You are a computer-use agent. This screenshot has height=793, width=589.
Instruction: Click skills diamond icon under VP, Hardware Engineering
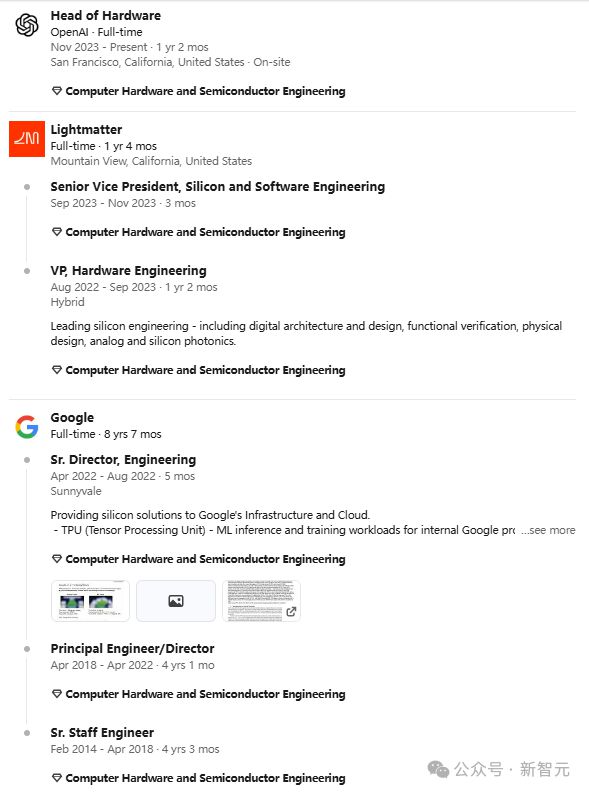click(x=57, y=370)
